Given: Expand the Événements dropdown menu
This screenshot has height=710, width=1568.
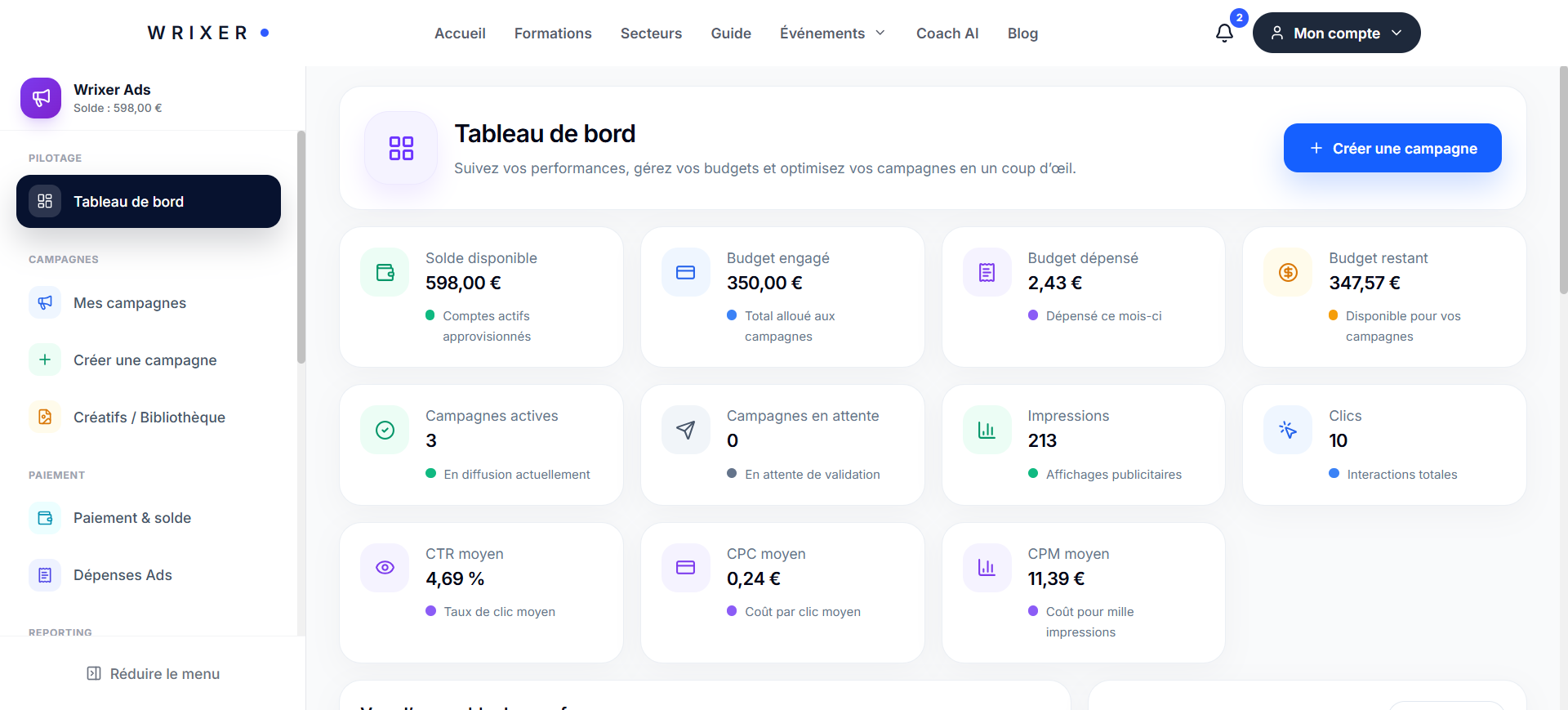Looking at the screenshot, I should coord(832,33).
